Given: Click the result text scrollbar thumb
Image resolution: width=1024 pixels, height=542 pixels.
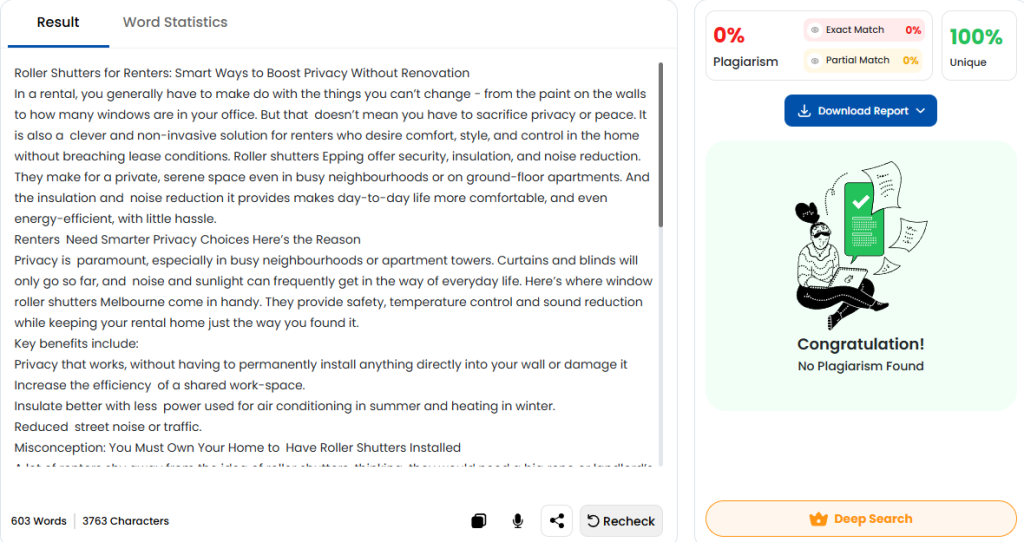Looking at the screenshot, I should click(660, 143).
